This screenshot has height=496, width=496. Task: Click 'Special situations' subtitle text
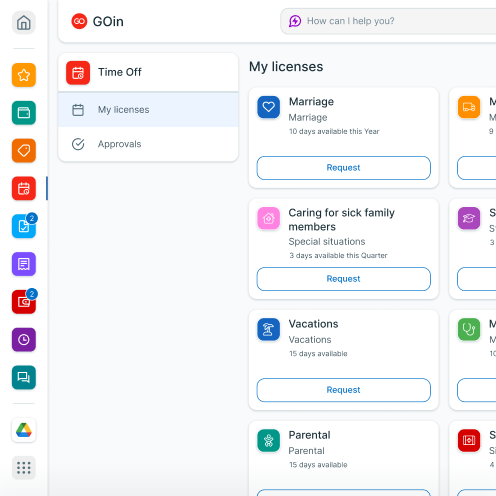pyautogui.click(x=327, y=241)
